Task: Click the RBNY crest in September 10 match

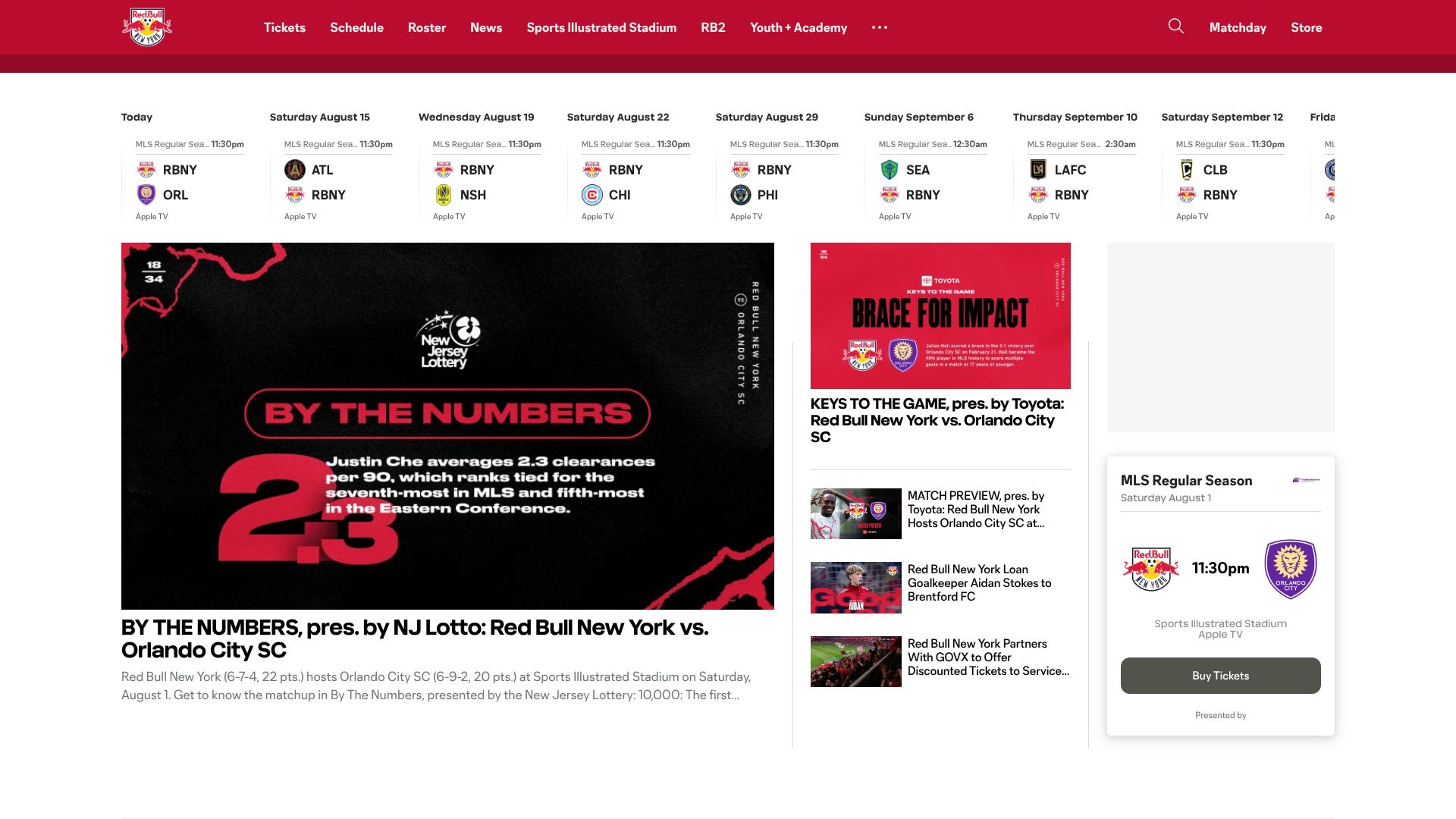Action: pyautogui.click(x=1038, y=195)
